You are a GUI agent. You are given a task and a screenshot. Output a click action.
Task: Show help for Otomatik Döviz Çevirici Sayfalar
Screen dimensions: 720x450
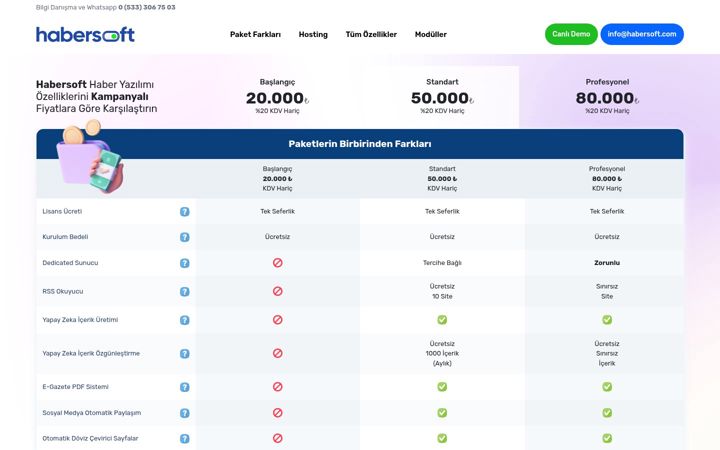click(185, 439)
